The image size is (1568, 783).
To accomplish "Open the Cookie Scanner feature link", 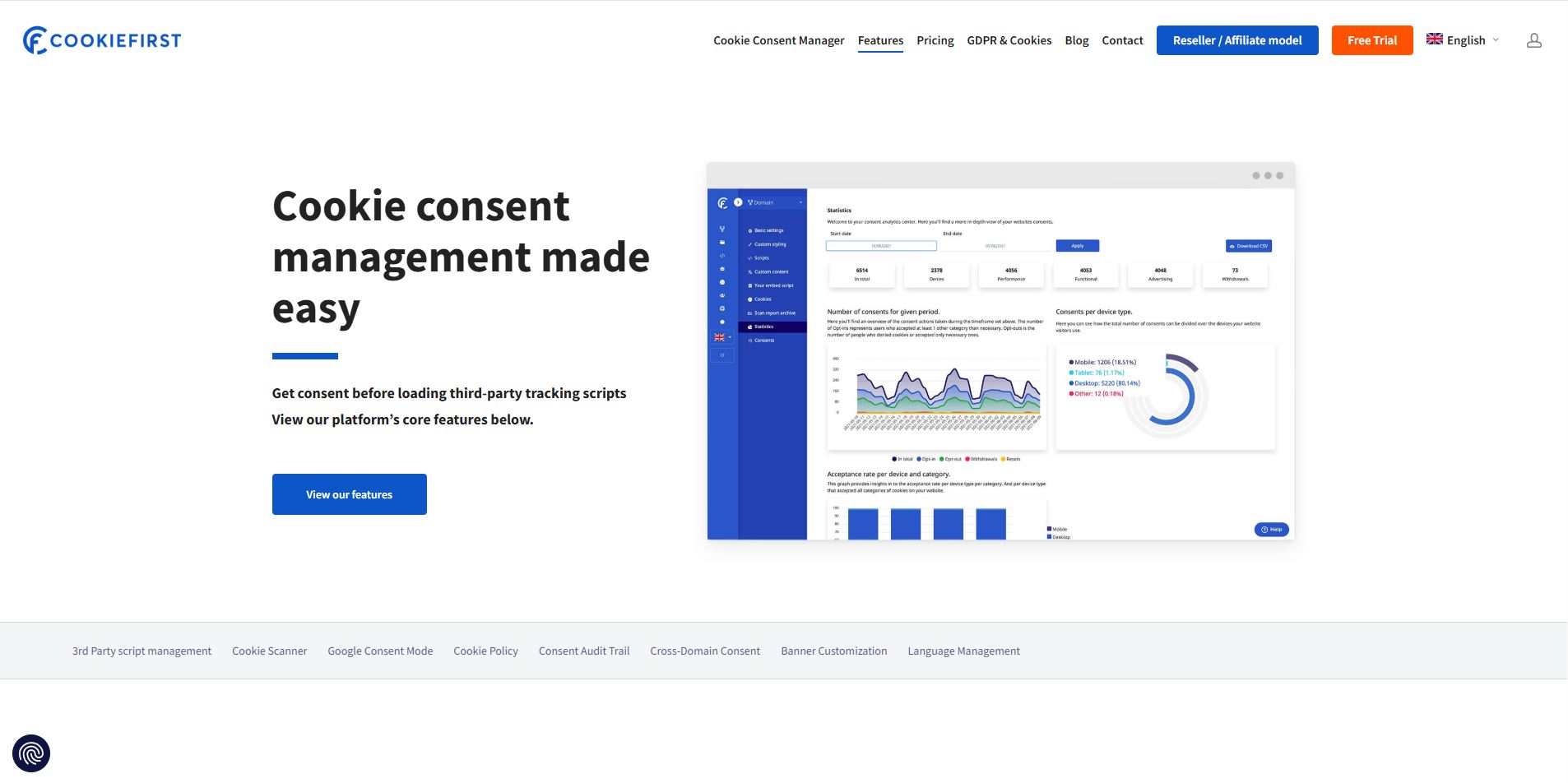I will click(269, 651).
